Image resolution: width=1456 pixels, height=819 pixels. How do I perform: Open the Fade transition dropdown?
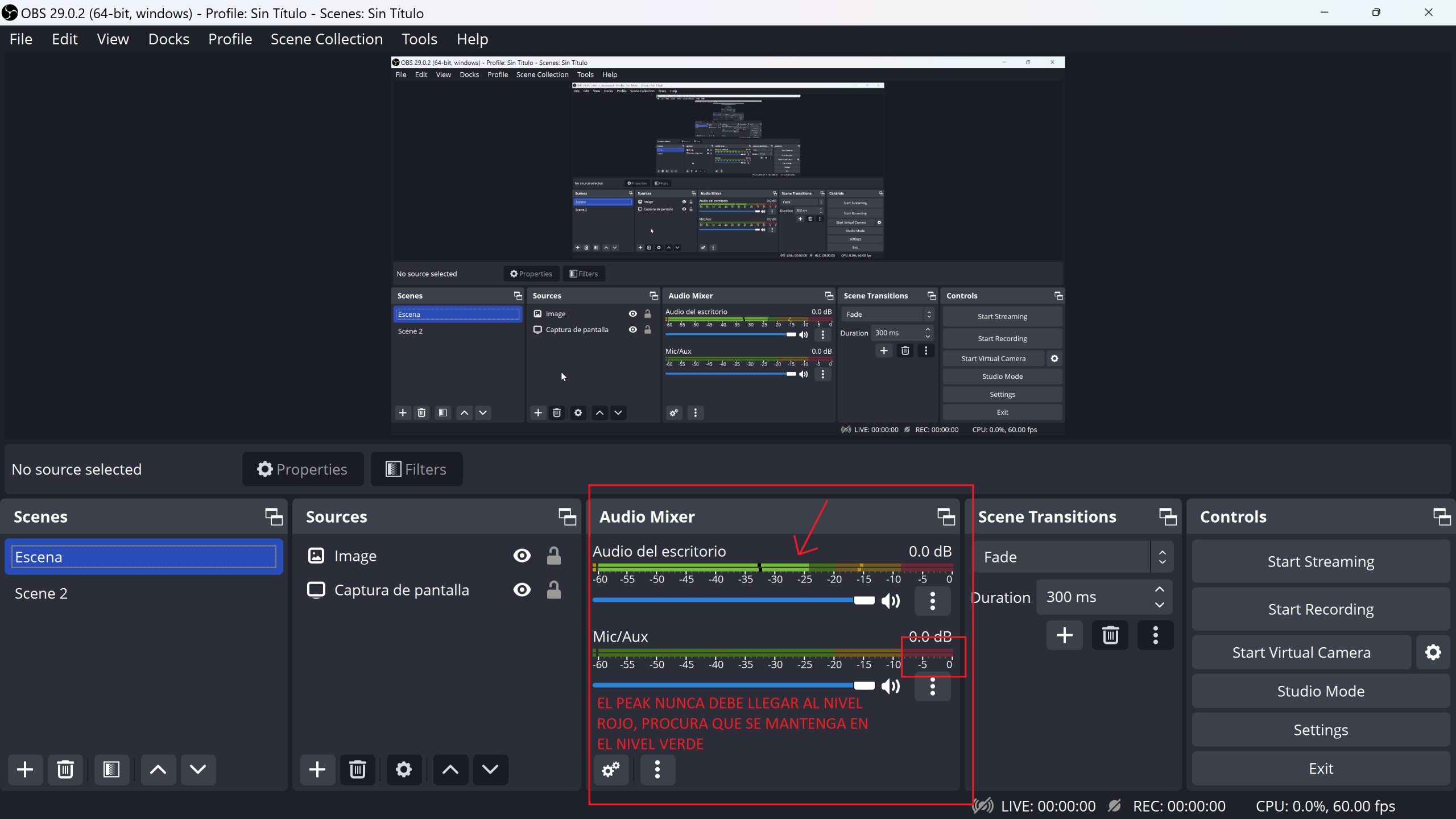pos(1074,557)
